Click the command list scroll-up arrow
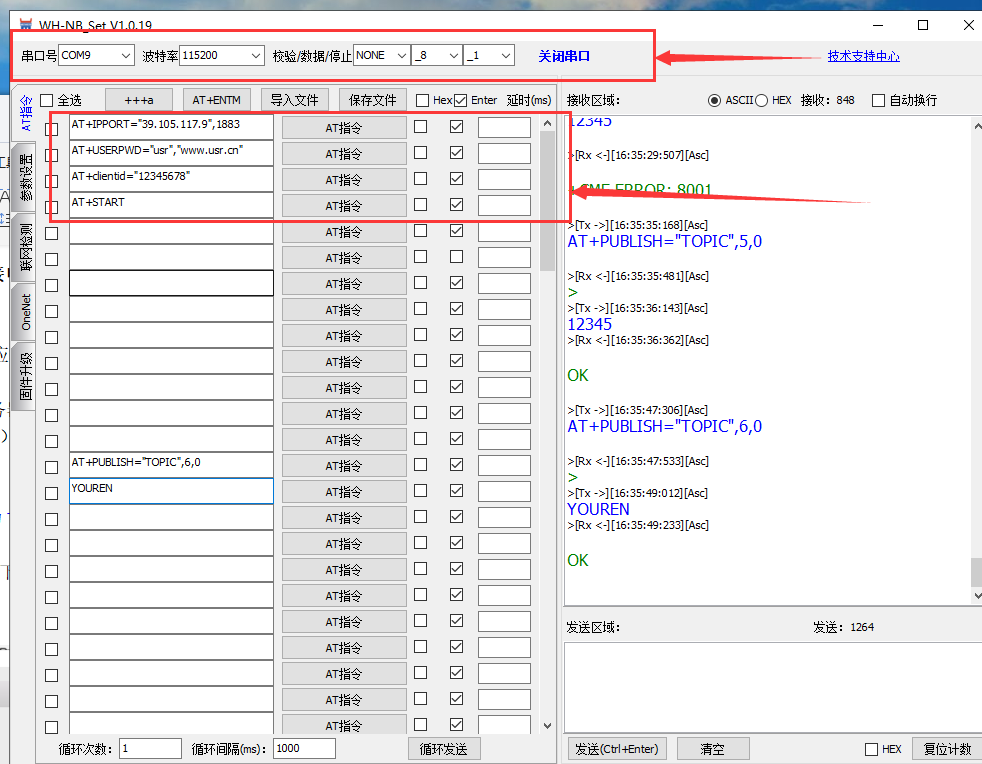982x764 pixels. (x=547, y=124)
